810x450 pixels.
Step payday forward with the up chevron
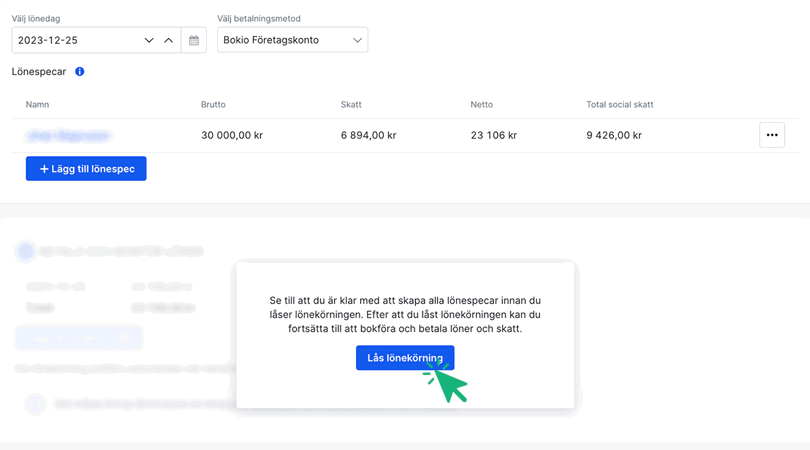168,41
